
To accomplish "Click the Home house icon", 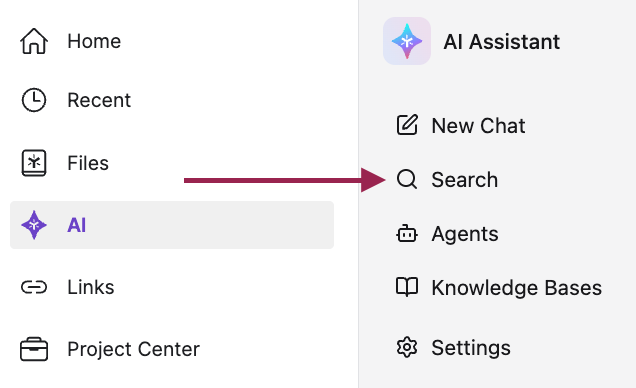I will click(34, 41).
